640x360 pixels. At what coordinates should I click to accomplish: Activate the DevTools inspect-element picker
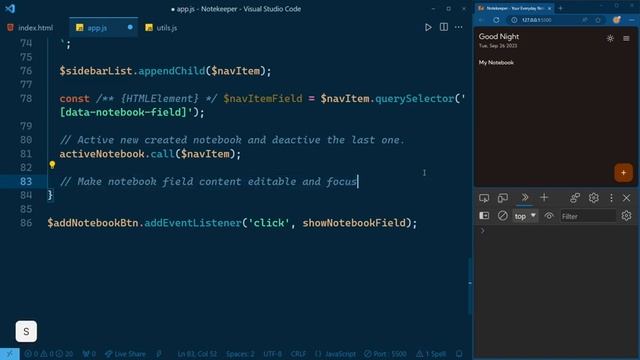coord(484,198)
